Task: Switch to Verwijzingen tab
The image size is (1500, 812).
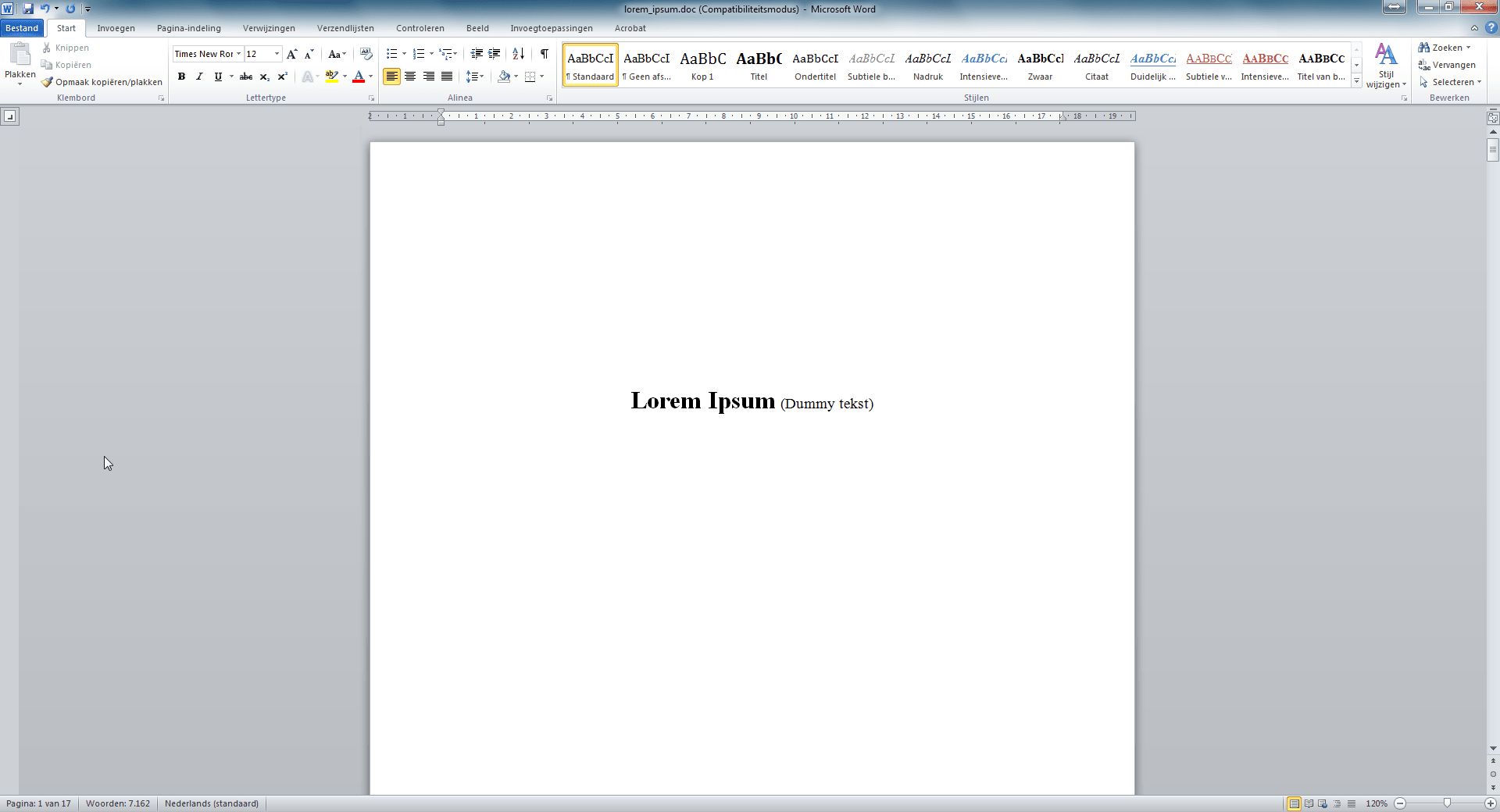Action: (269, 28)
